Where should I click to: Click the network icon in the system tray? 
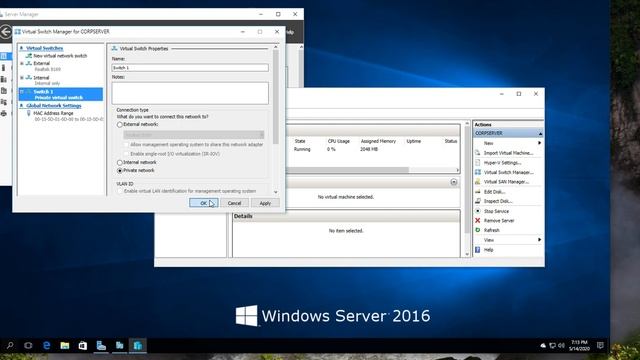pos(553,346)
